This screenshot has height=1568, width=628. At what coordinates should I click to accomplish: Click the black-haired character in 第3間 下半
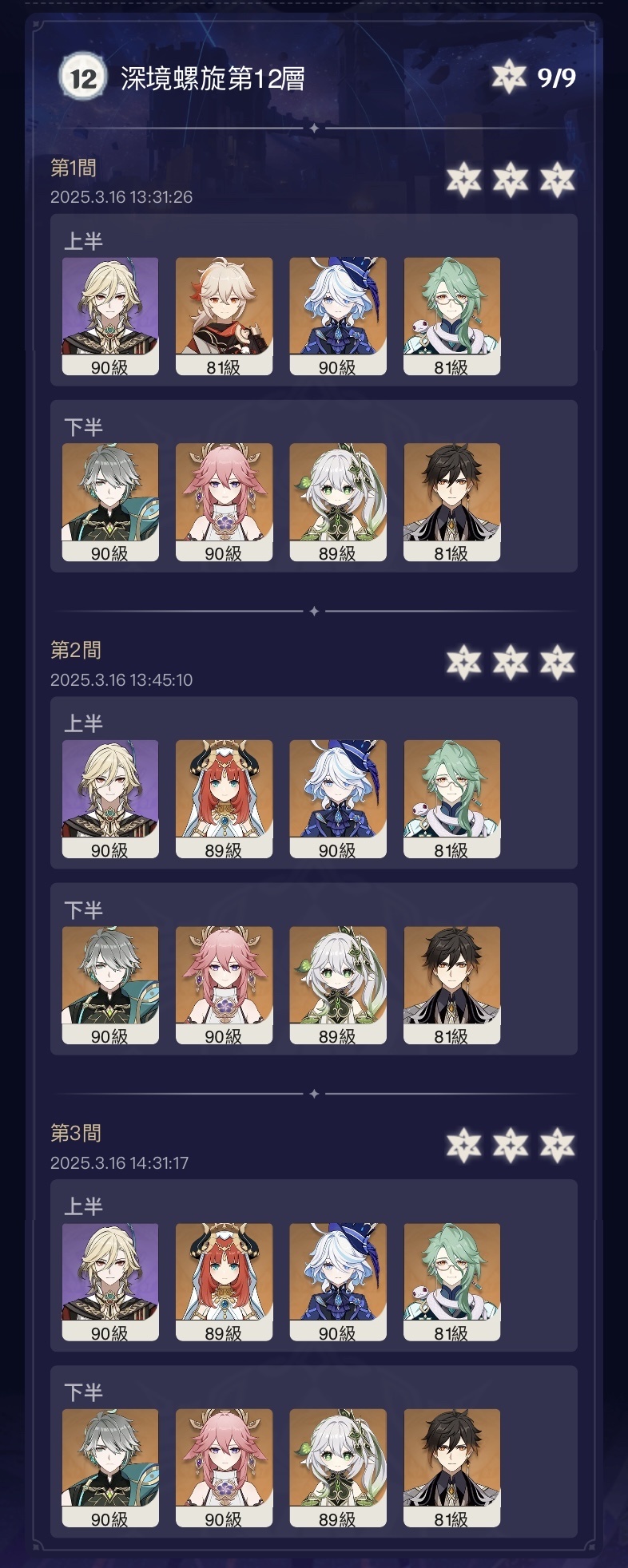click(x=452, y=1468)
